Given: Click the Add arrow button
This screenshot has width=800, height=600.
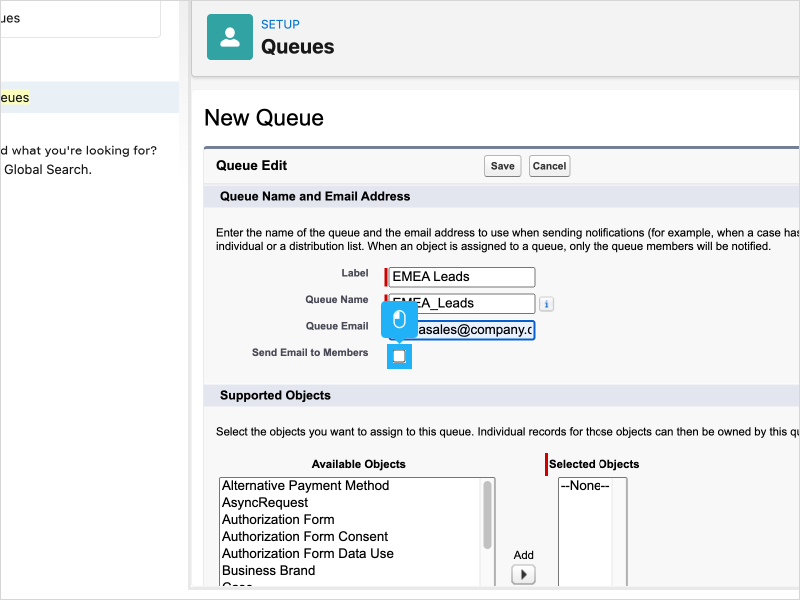Looking at the screenshot, I should [x=523, y=574].
